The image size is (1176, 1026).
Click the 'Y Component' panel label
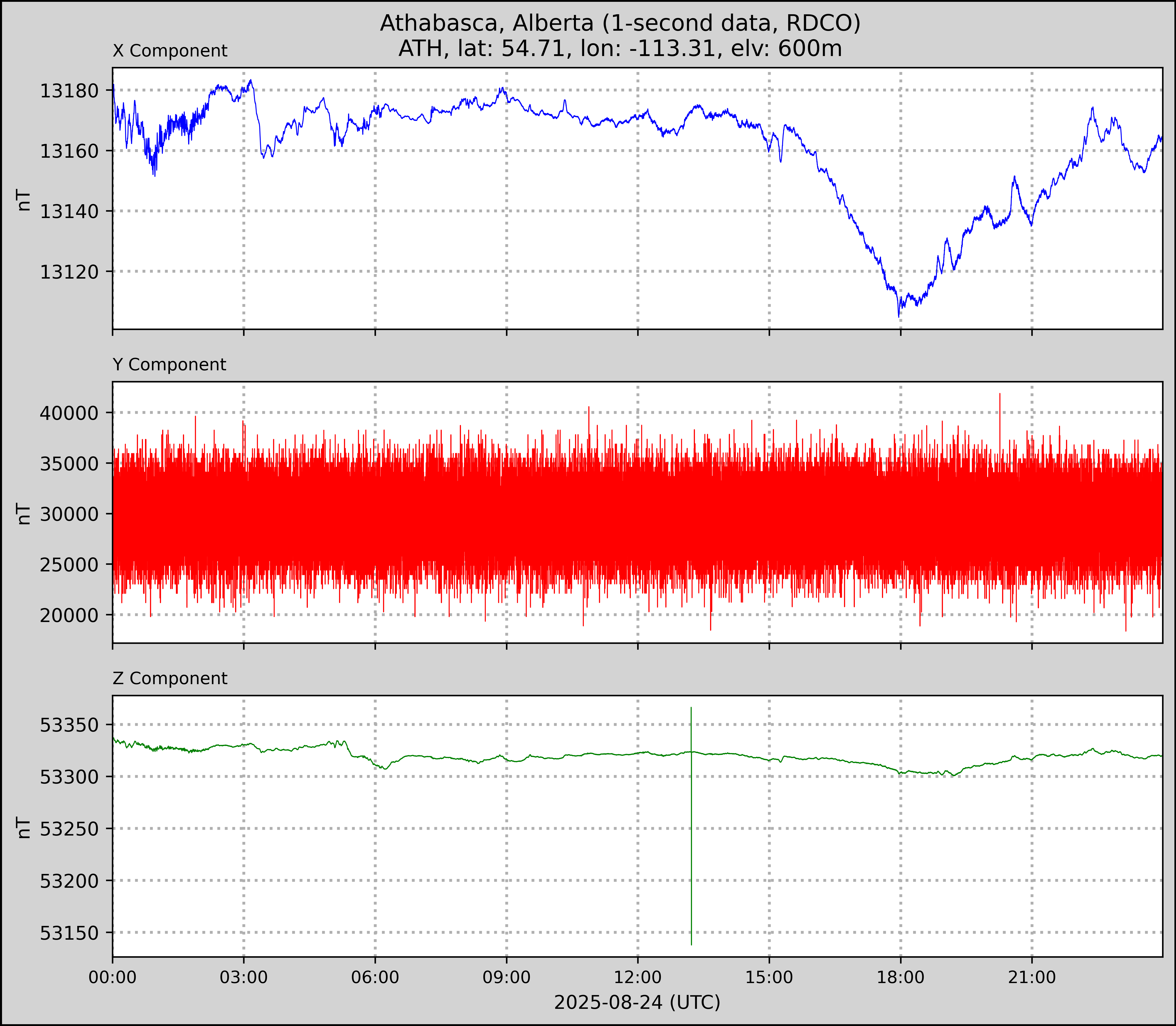coord(169,365)
